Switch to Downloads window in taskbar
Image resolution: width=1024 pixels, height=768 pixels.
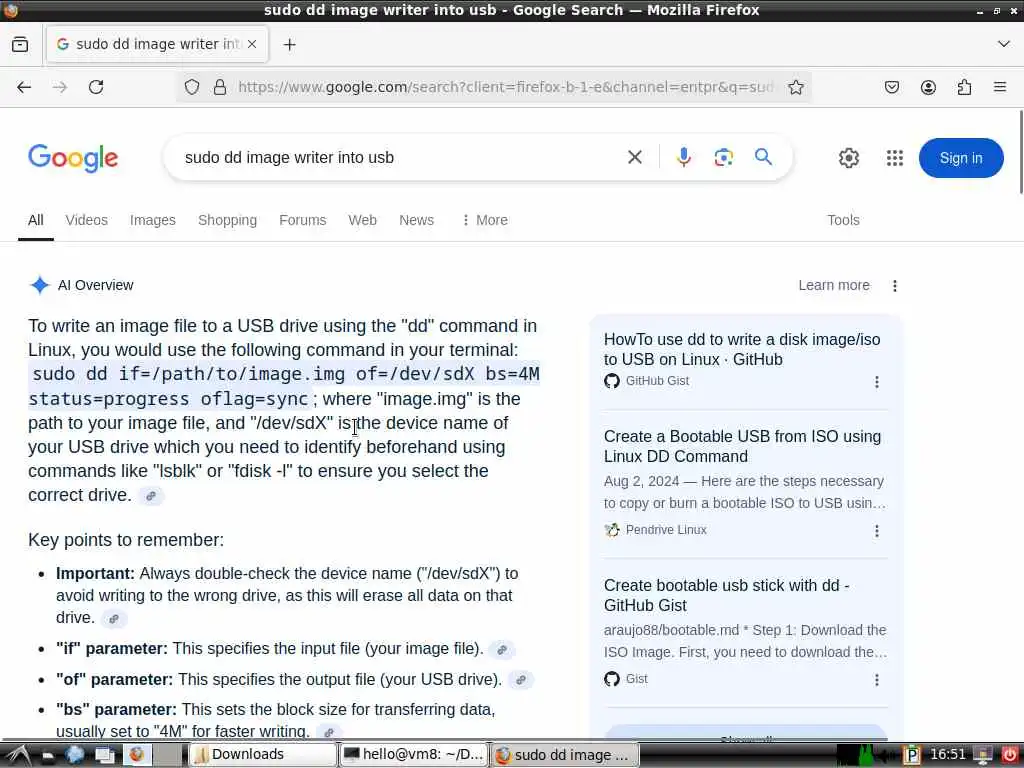tap(263, 755)
